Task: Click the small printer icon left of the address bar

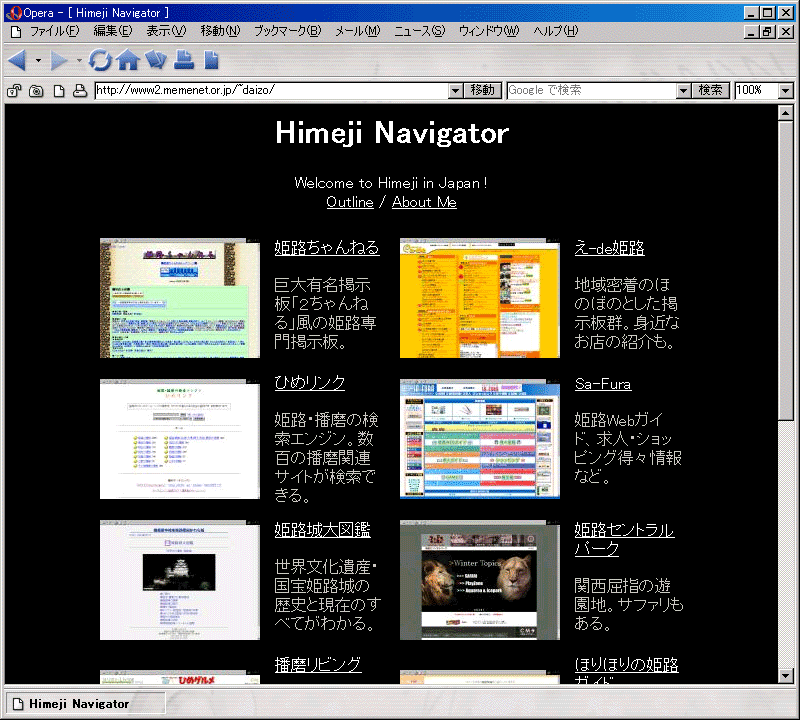Action: point(80,91)
